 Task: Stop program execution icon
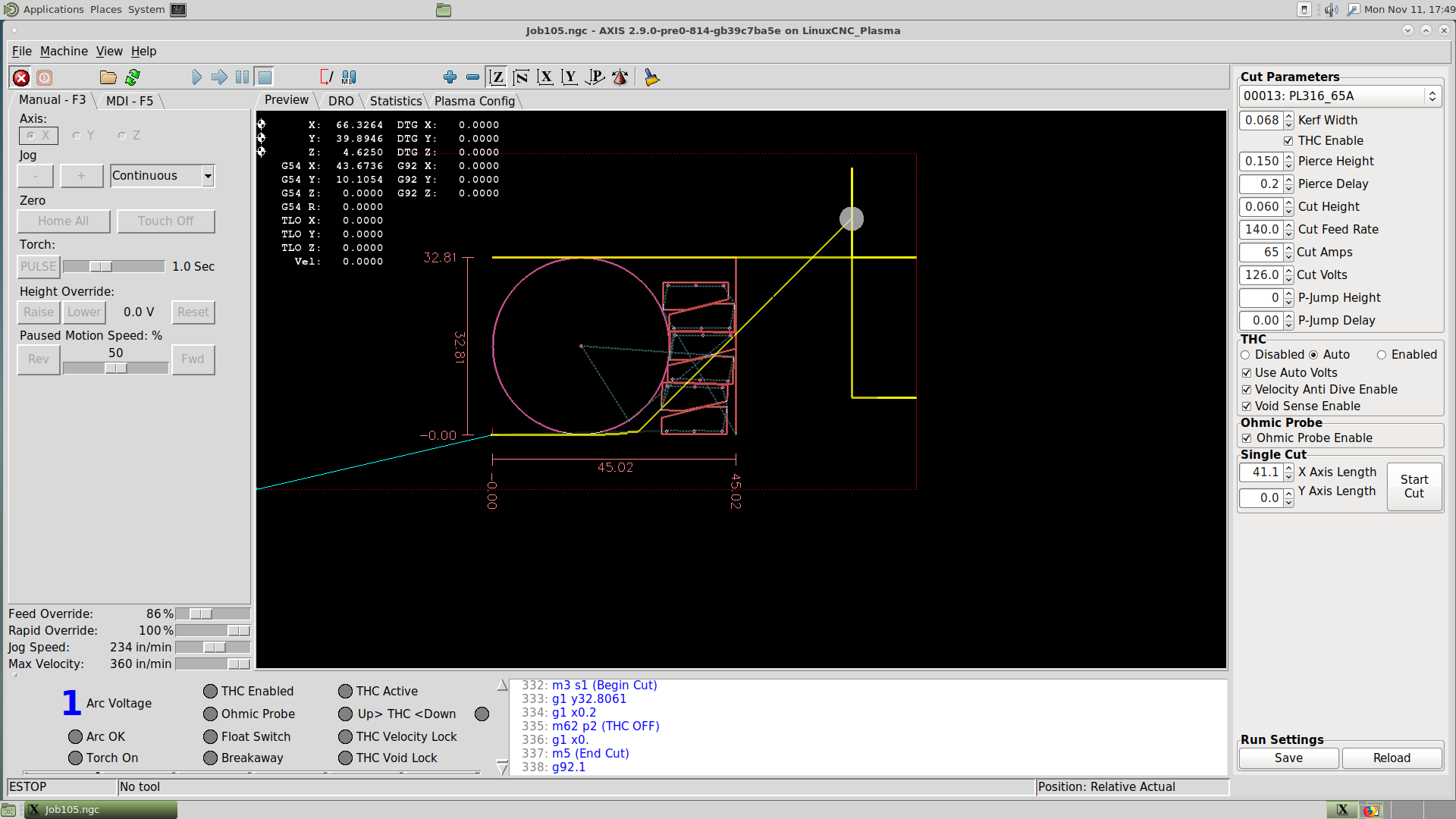click(265, 77)
